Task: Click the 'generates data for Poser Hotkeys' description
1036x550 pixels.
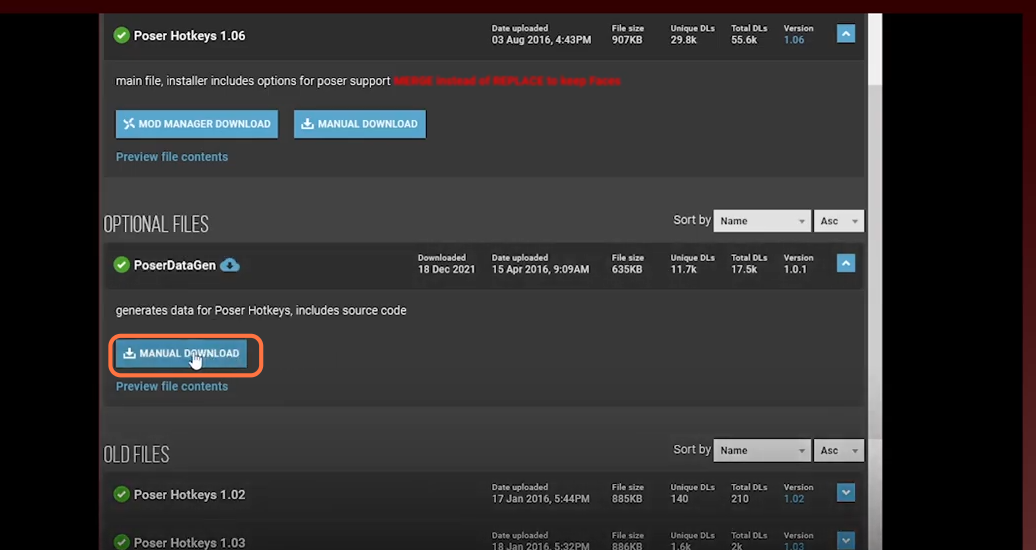Action: pos(261,310)
